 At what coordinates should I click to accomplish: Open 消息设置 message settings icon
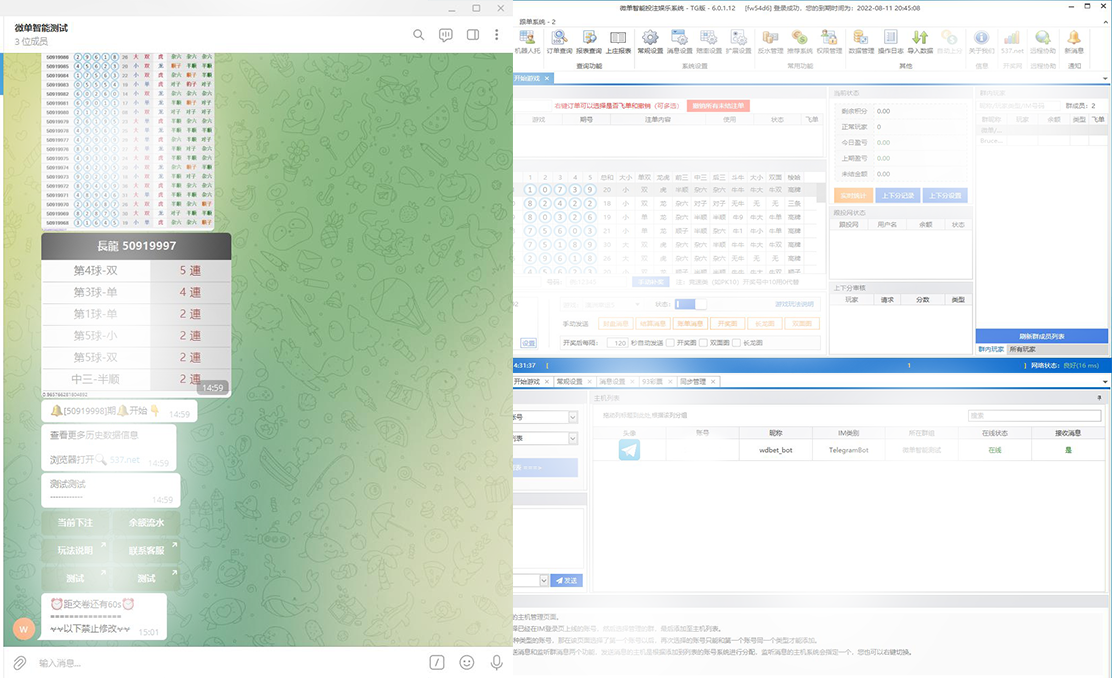679,42
